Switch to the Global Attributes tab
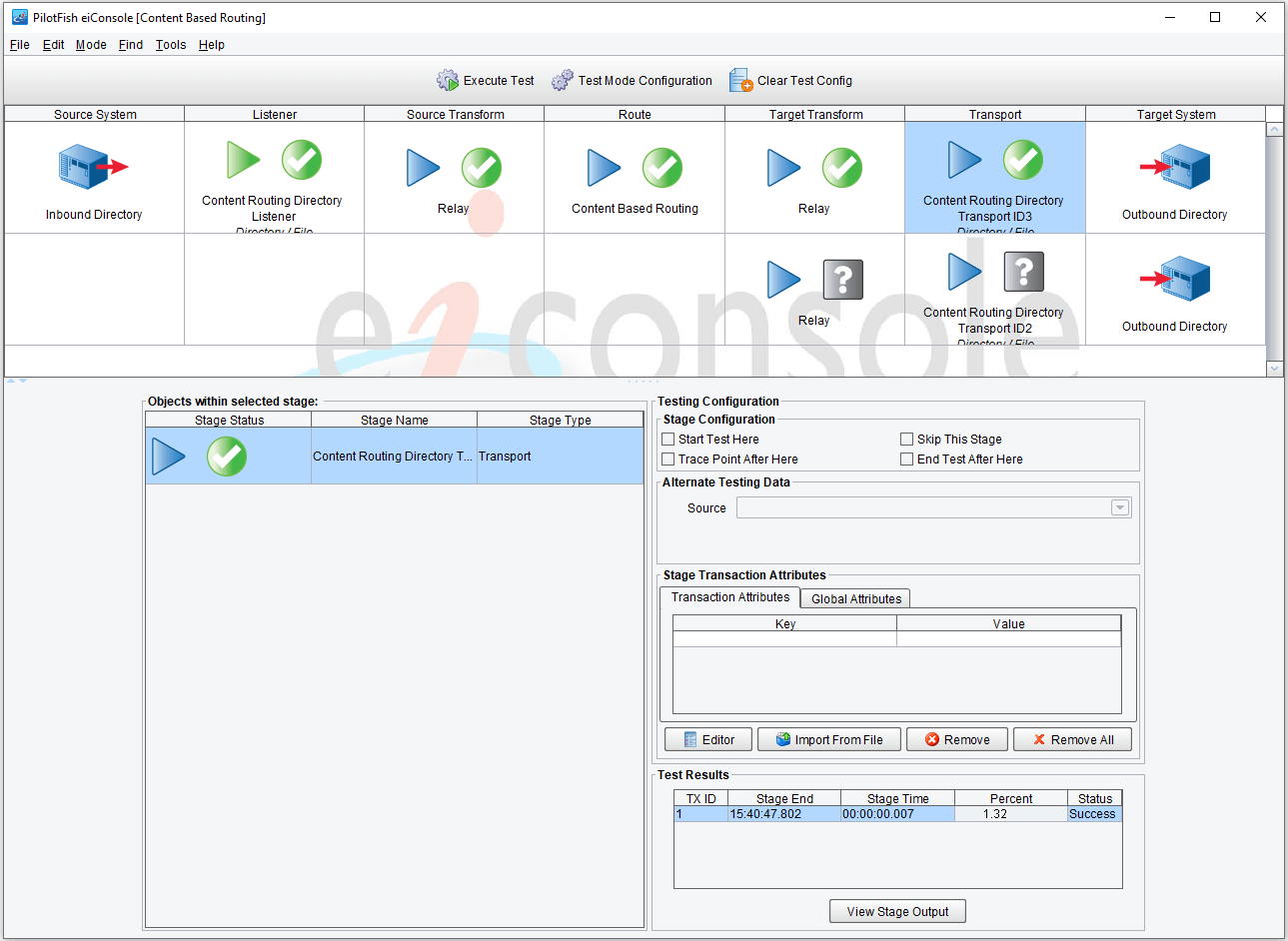 (856, 599)
